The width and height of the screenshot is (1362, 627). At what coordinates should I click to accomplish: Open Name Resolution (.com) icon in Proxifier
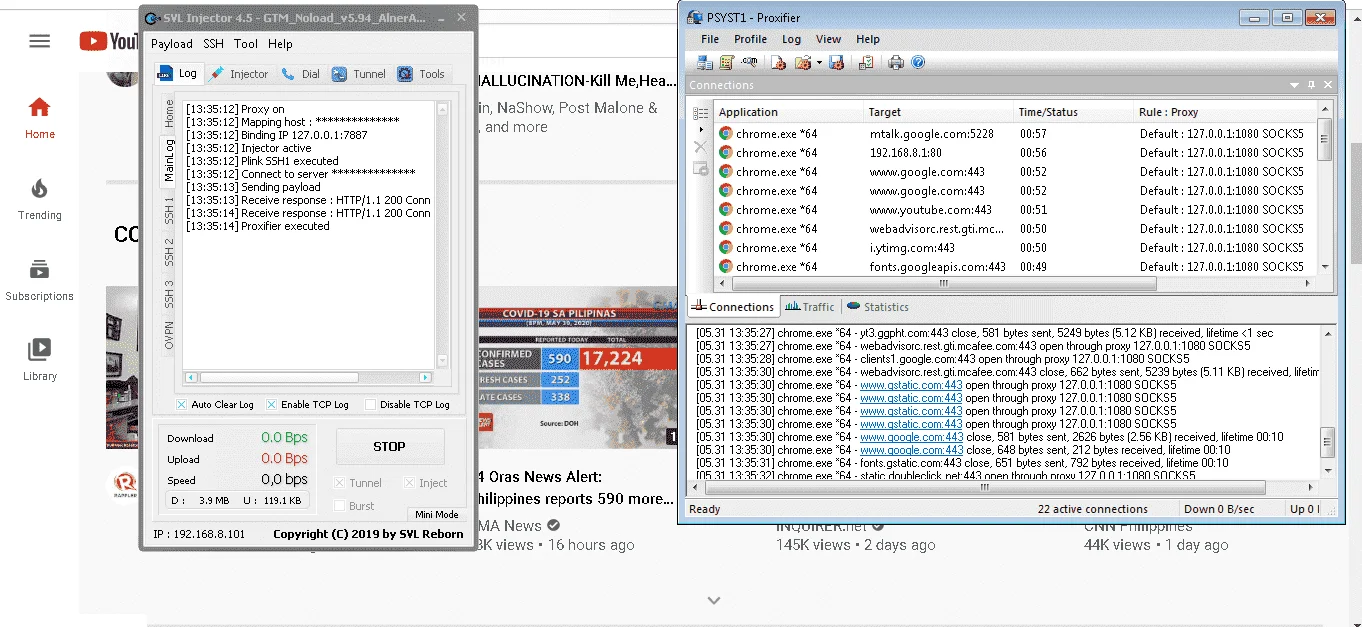pyautogui.click(x=749, y=62)
